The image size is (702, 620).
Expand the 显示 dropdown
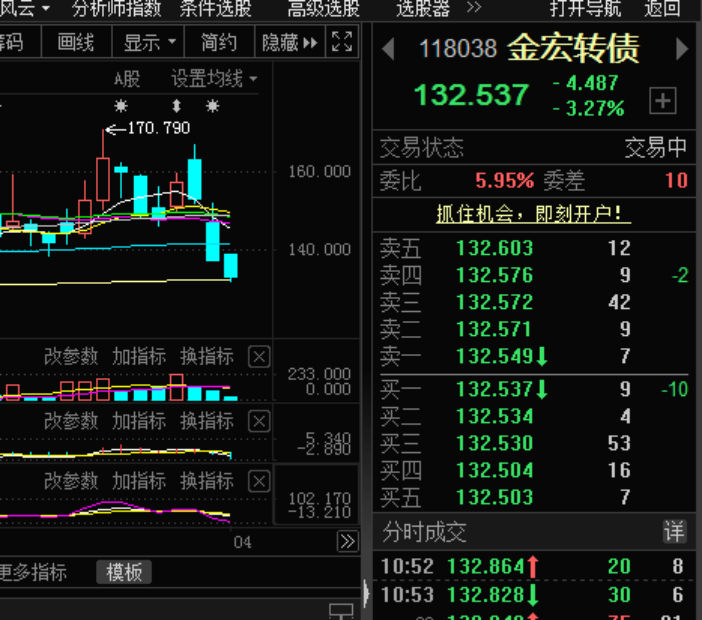[149, 43]
